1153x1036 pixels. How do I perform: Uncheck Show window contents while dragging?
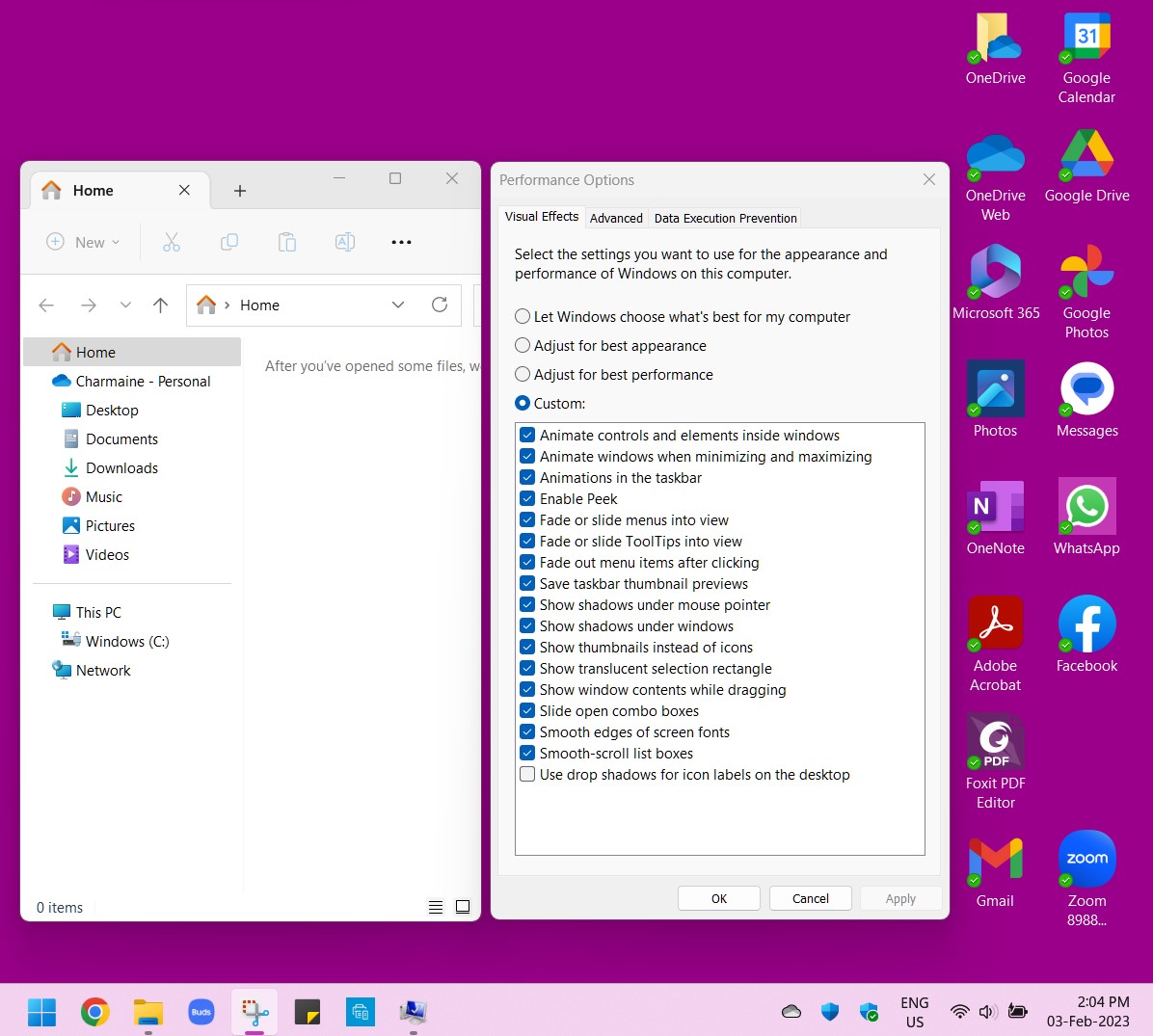tap(527, 690)
